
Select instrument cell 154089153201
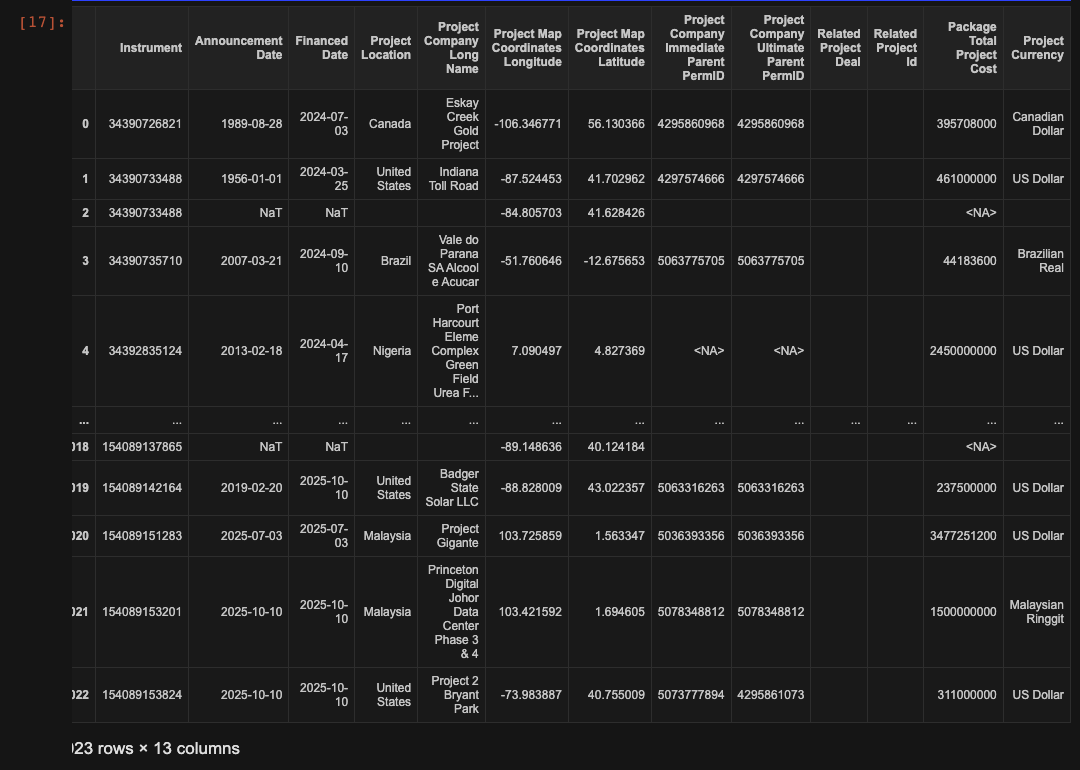click(x=142, y=612)
